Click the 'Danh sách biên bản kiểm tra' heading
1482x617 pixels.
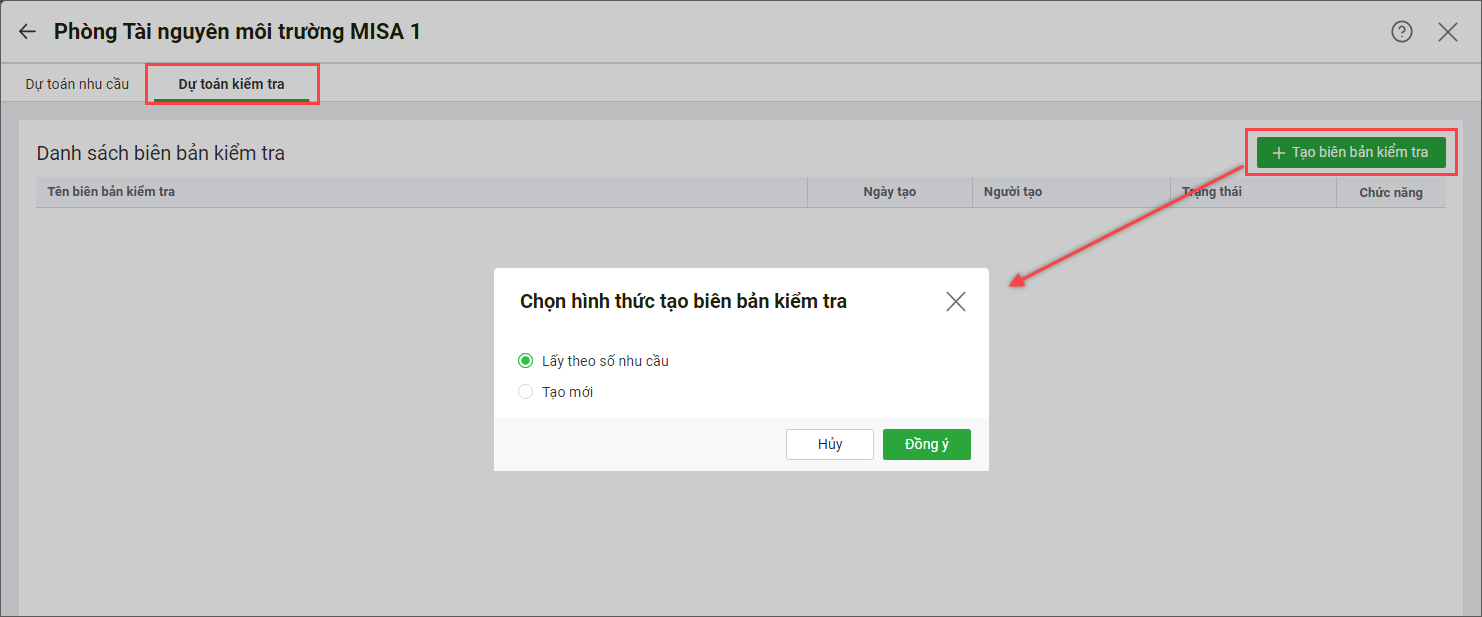pyautogui.click(x=161, y=153)
